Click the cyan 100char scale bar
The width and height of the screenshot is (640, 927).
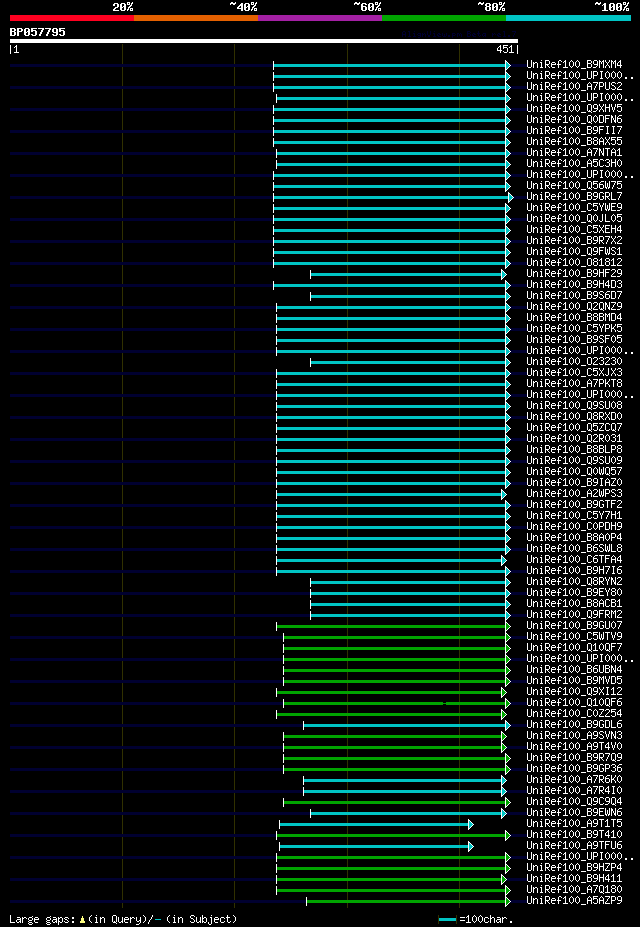point(447,920)
